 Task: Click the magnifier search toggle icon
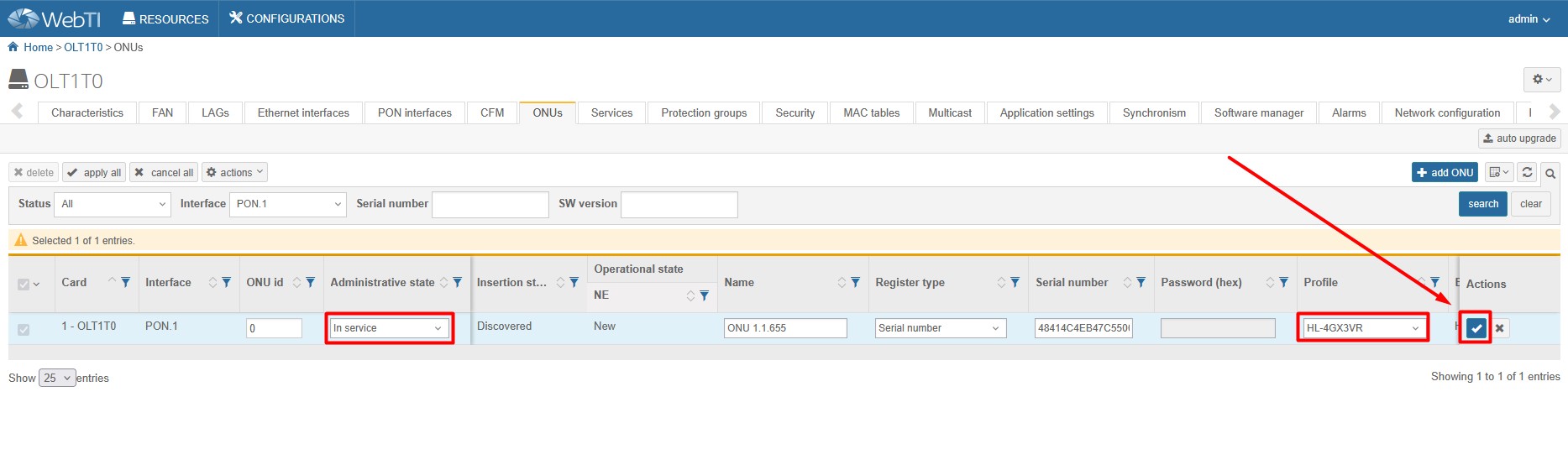pos(1550,173)
